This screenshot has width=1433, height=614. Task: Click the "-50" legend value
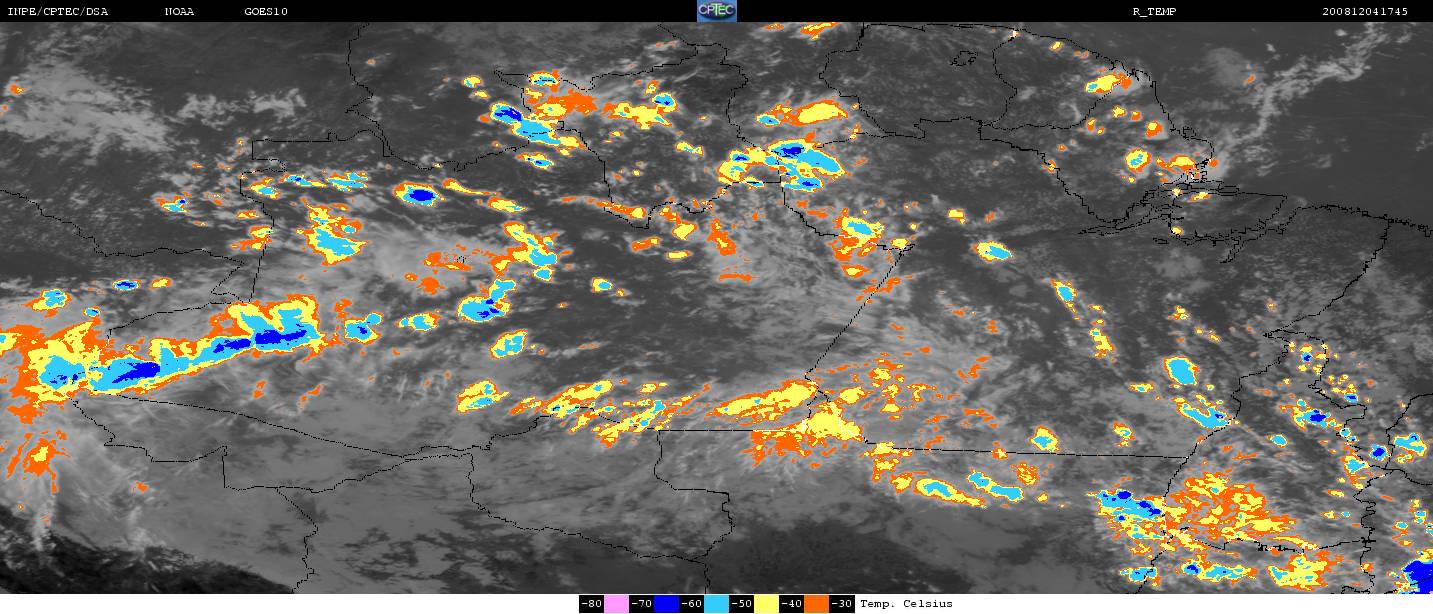742,604
